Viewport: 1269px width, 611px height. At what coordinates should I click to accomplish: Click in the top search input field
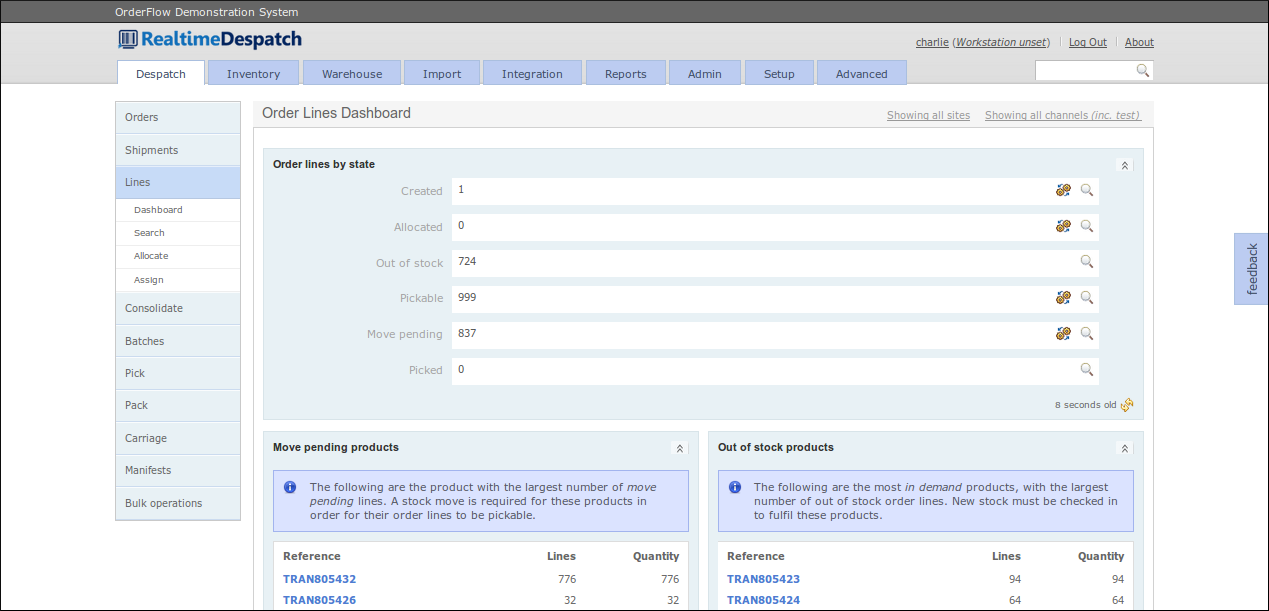(x=1085, y=71)
